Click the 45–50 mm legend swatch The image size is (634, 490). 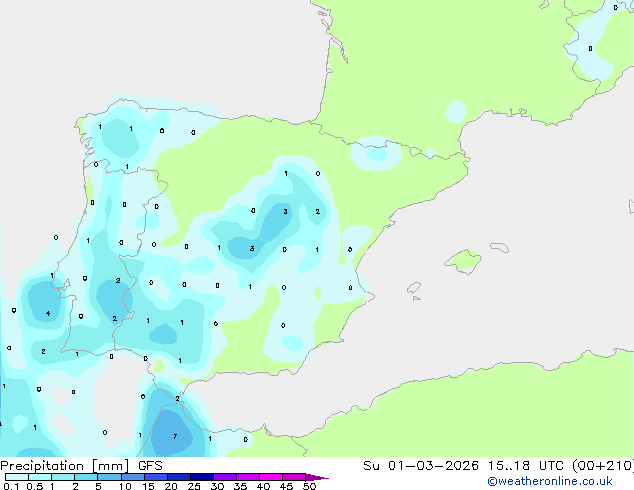(294, 477)
